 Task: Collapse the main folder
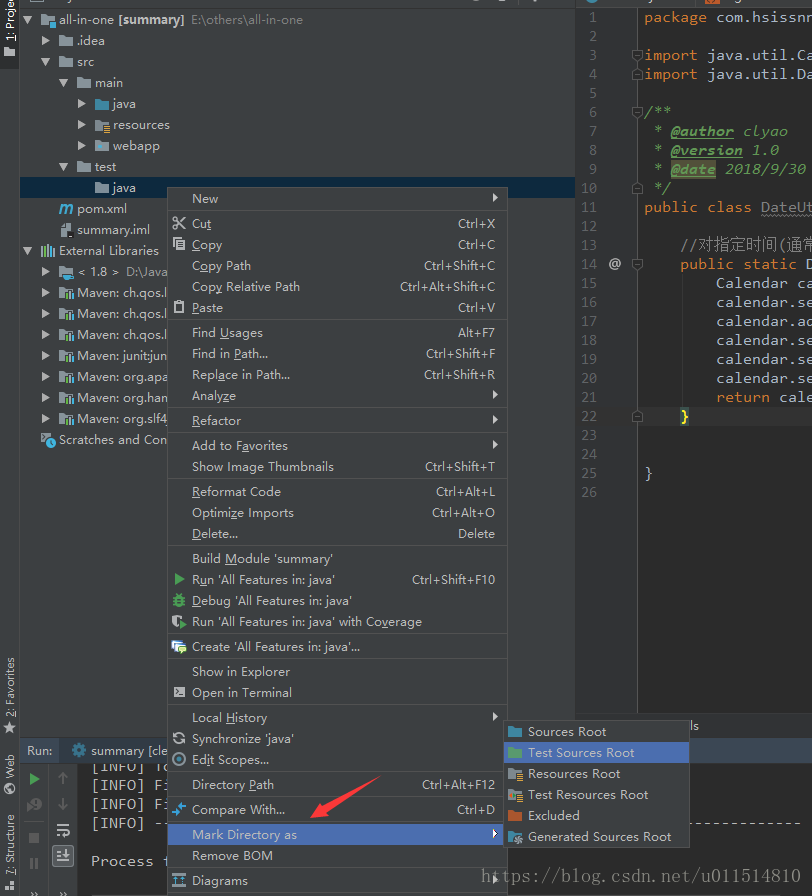(x=63, y=83)
